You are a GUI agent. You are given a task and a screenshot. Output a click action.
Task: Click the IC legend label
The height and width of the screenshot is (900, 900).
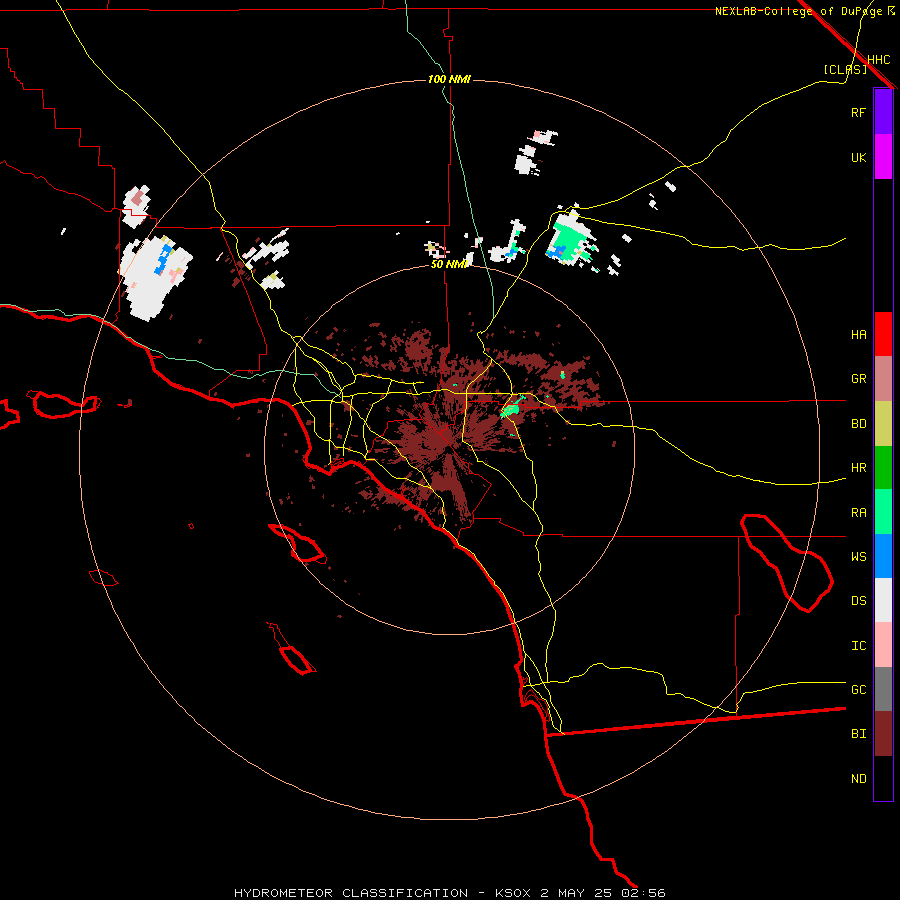(x=858, y=645)
